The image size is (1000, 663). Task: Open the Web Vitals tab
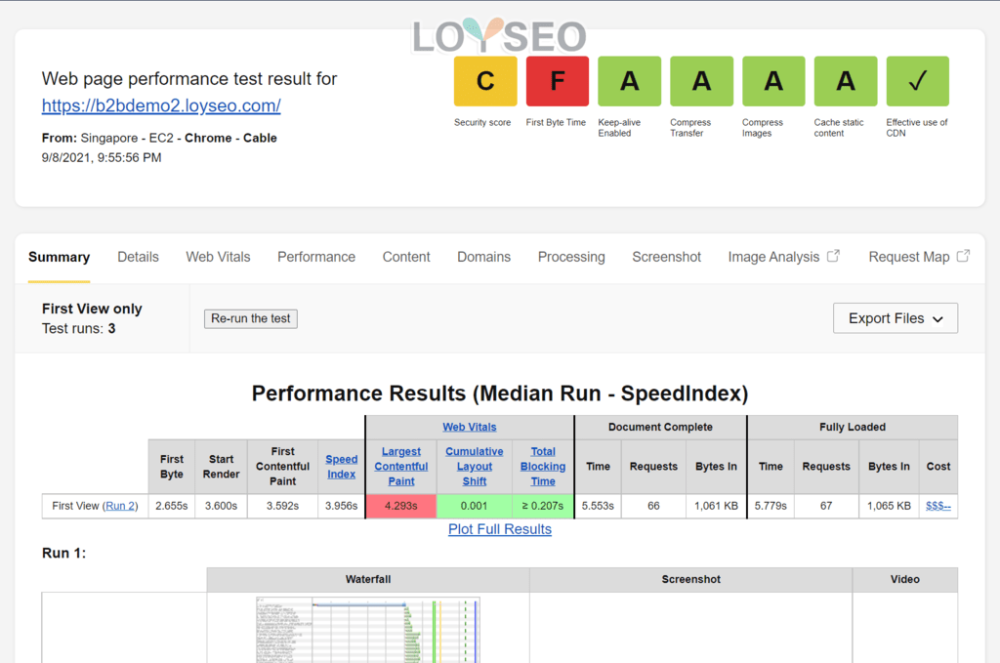click(218, 257)
